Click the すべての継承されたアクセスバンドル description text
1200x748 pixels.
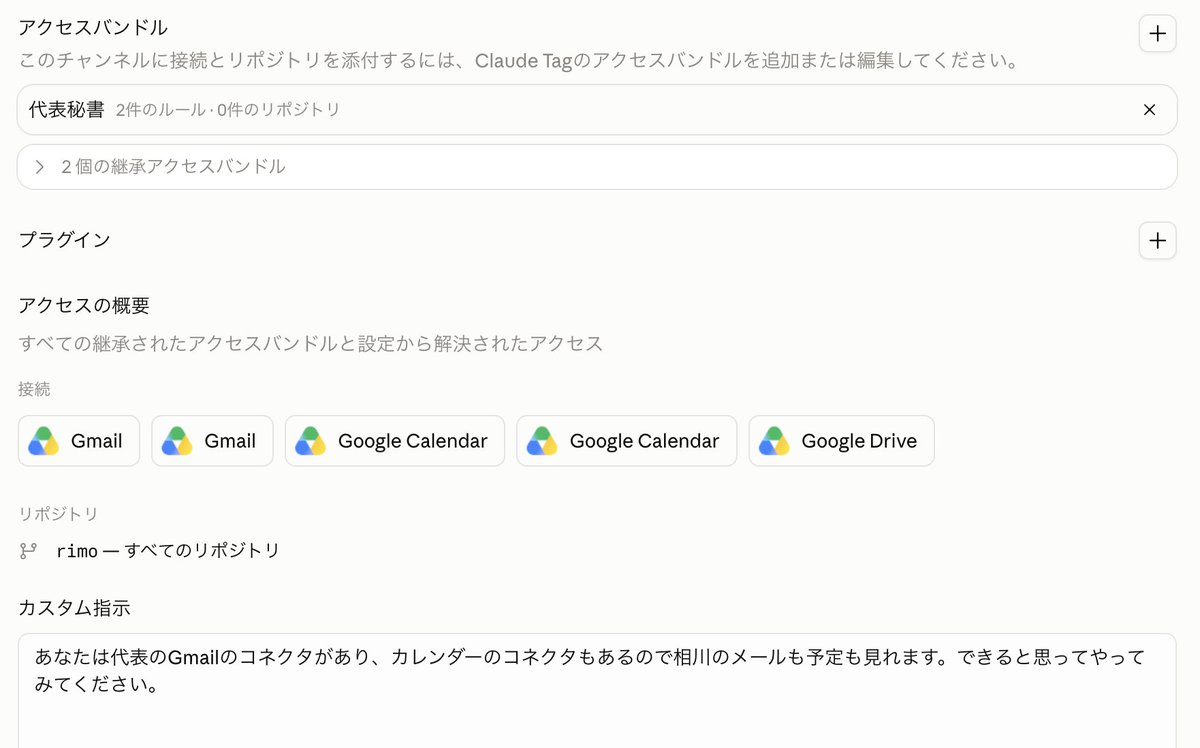click(311, 344)
